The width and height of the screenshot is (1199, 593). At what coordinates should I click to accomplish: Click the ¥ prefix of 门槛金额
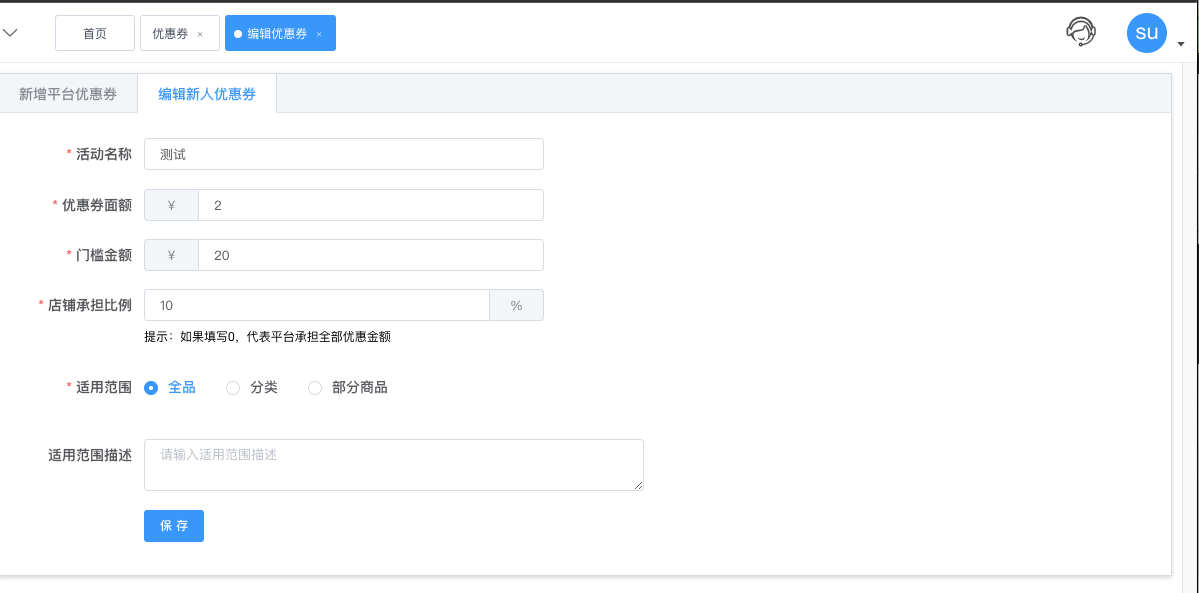[x=171, y=255]
